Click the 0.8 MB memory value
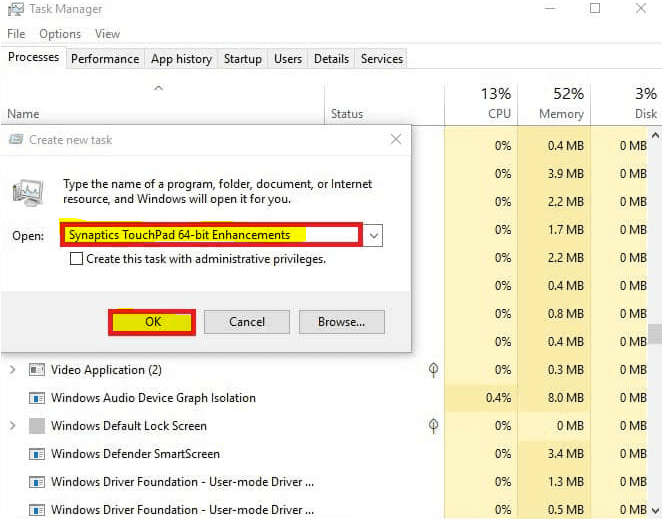The height and width of the screenshot is (520, 664). (x=565, y=314)
